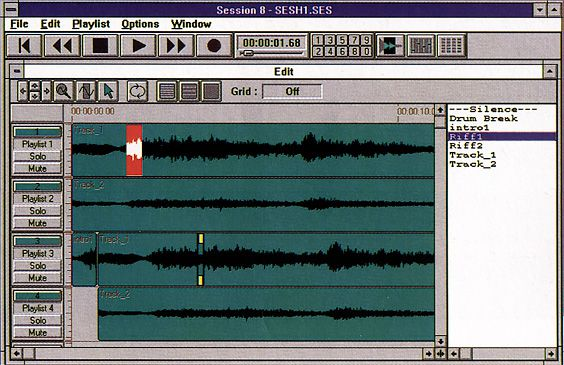Nudge view right with the toolbar right arrow
Image resolution: width=564 pixels, height=365 pixels.
[47, 91]
